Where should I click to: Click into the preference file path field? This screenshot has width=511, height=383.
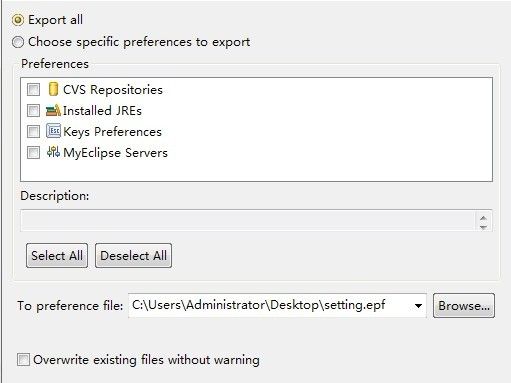[270, 305]
